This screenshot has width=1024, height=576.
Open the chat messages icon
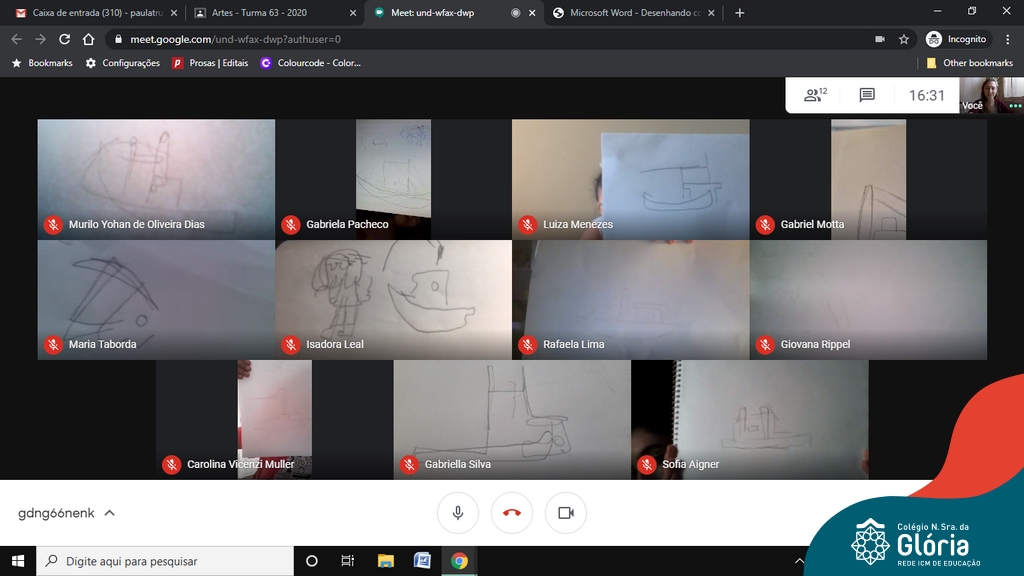[x=867, y=95]
